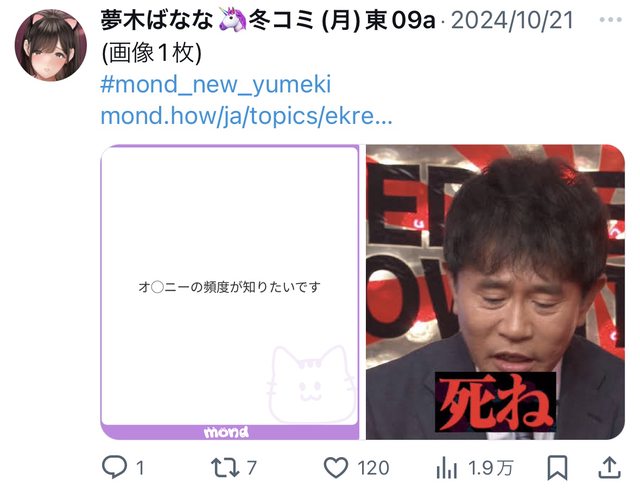The height and width of the screenshot is (499, 640).
Task: Open the 夢木ばなな display name
Action: (x=157, y=20)
